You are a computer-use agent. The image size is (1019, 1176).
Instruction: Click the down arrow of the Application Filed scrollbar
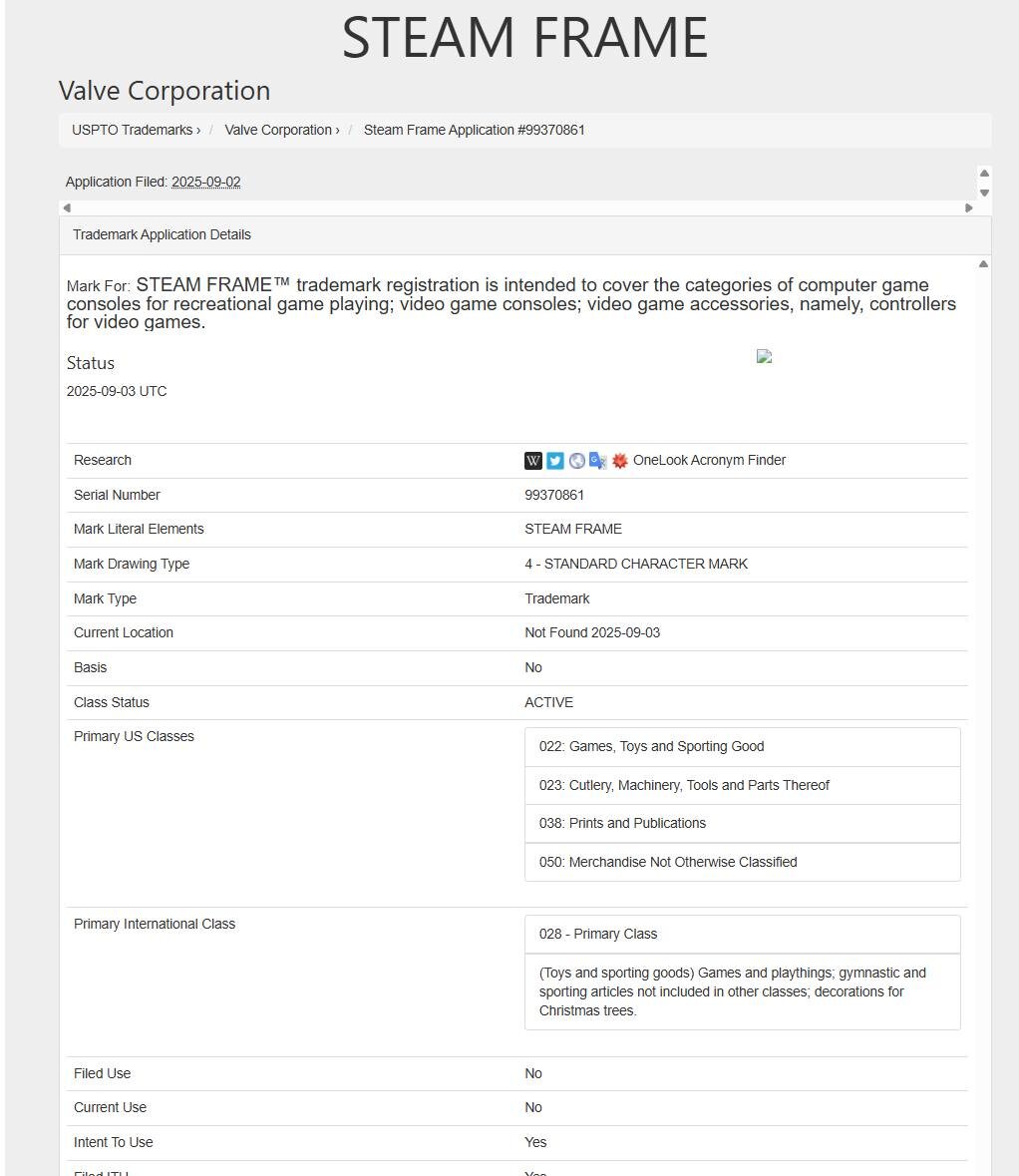coord(984,193)
